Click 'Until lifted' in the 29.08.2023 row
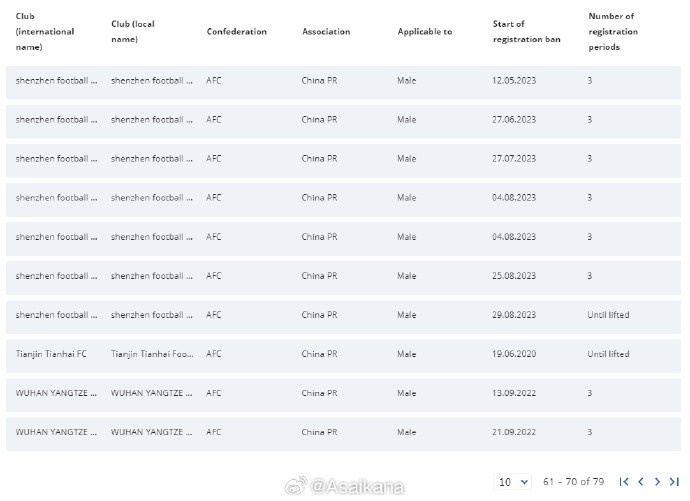The width and height of the screenshot is (690, 501). point(608,315)
